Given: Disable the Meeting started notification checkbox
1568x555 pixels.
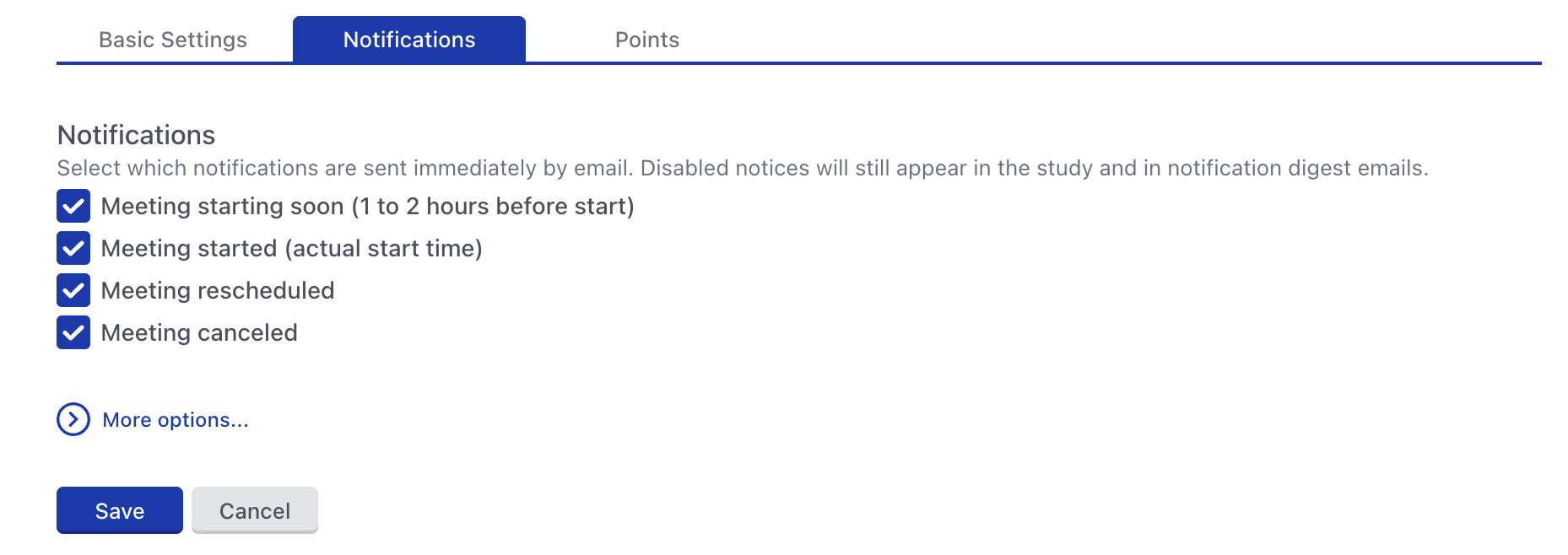Looking at the screenshot, I should coord(73,248).
